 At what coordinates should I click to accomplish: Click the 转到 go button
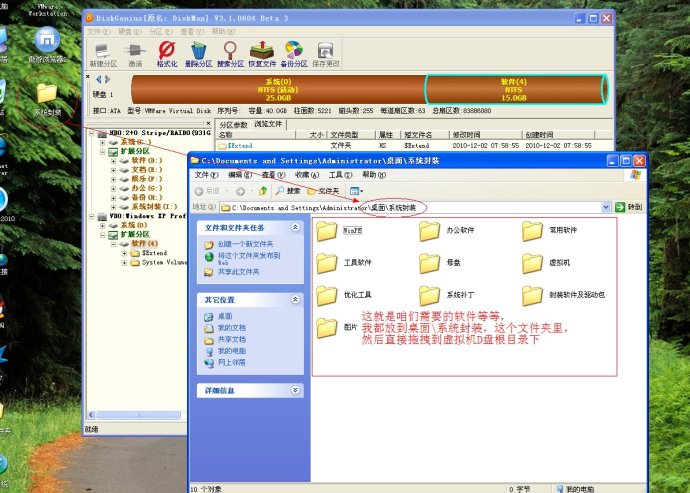[629, 207]
